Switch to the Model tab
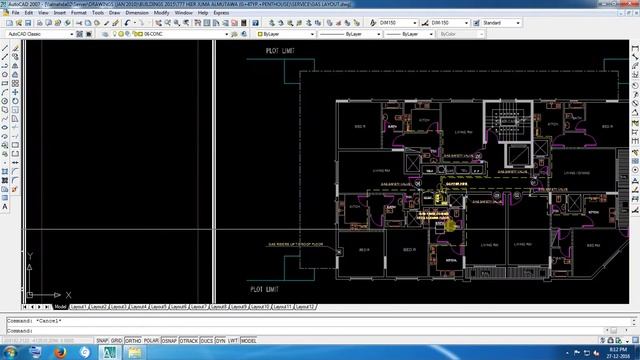 point(60,307)
